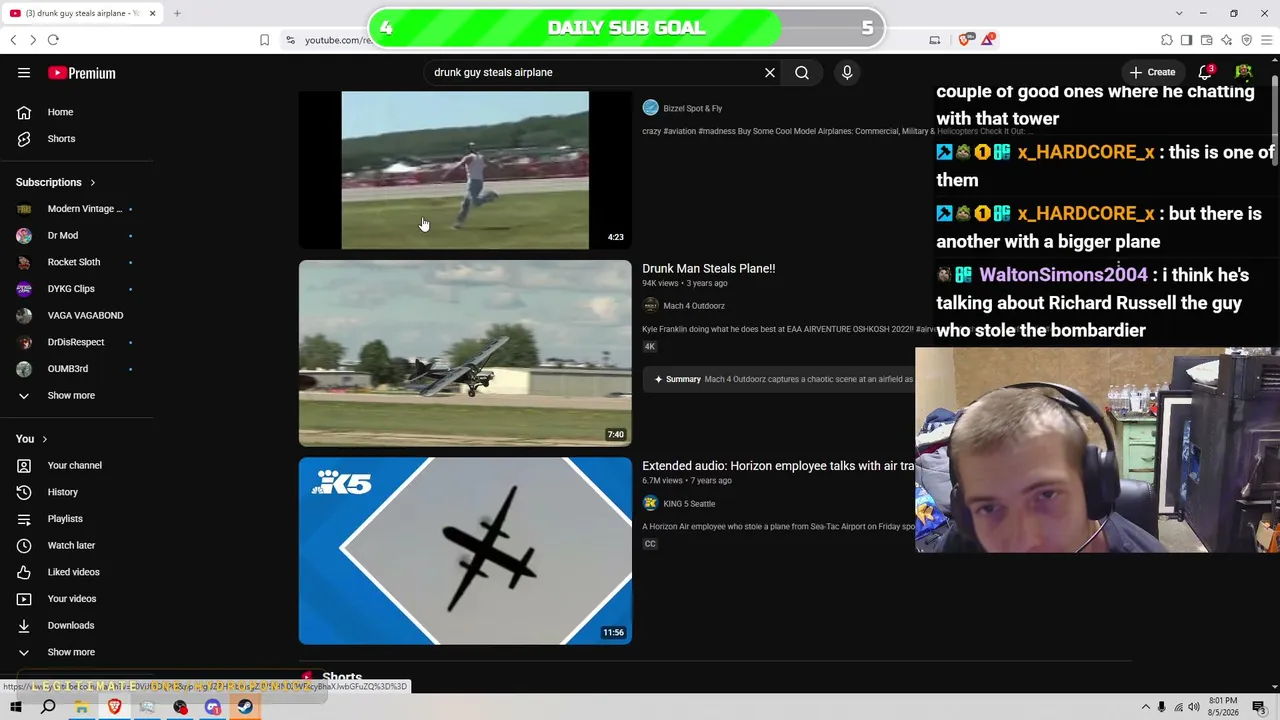
Task: Open the Brave Shields icon
Action: click(964, 40)
